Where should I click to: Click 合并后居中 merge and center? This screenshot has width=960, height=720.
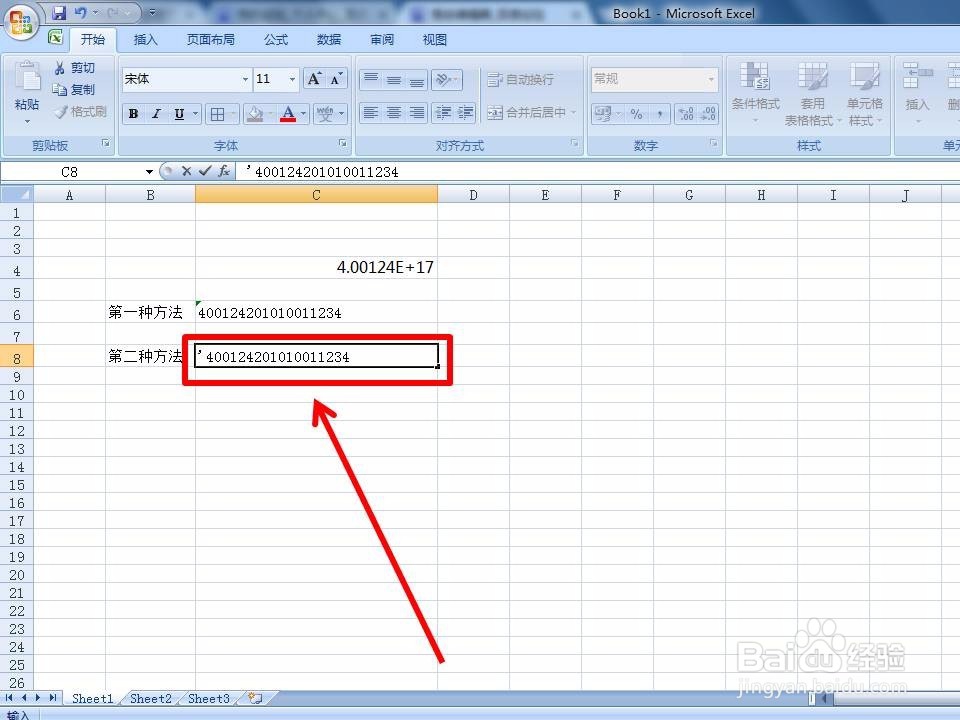click(x=527, y=113)
